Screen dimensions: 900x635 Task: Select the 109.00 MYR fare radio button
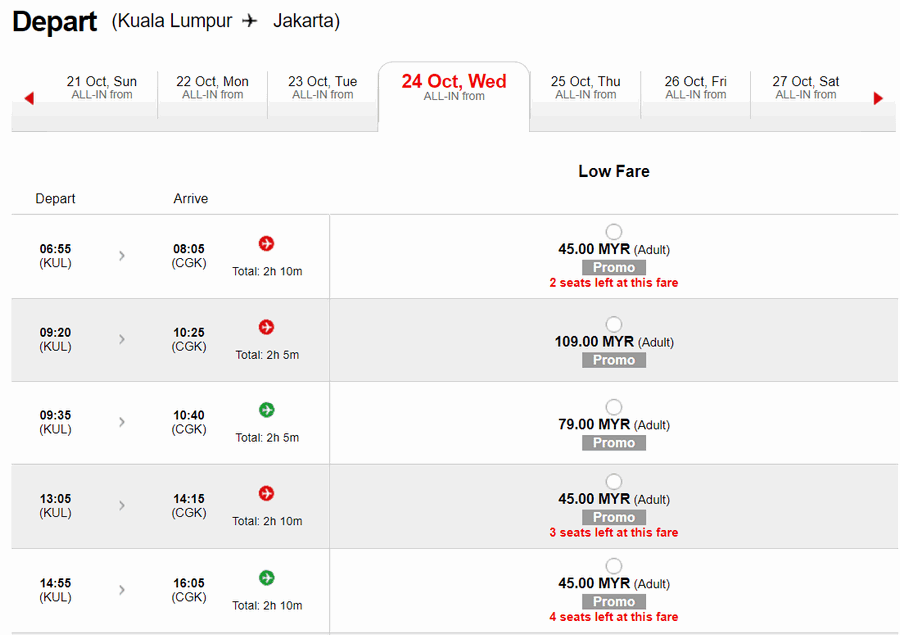point(614,324)
